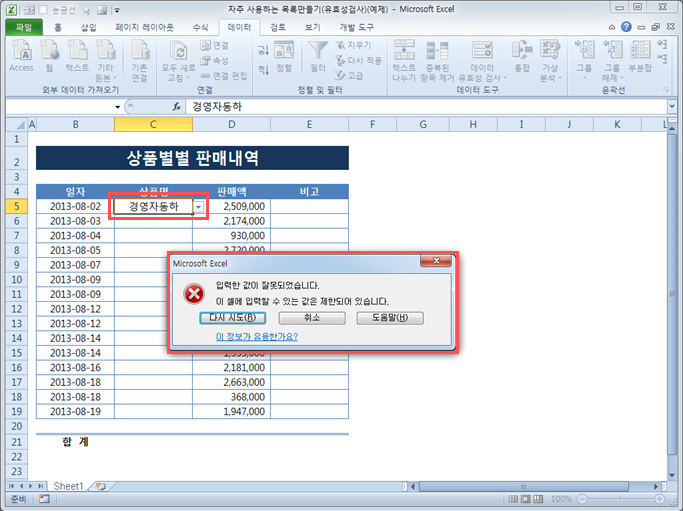Click Sort Descending icon
This screenshot has height=511, width=683.
(x=264, y=69)
